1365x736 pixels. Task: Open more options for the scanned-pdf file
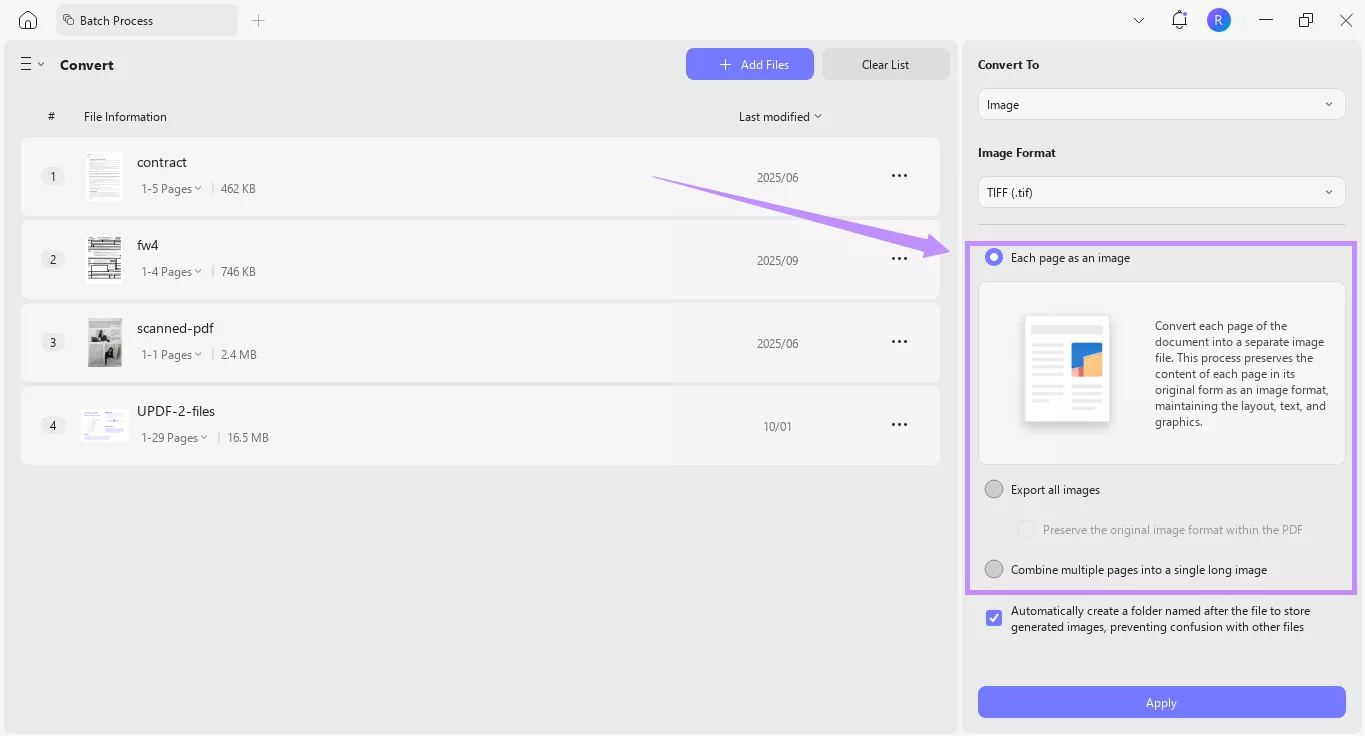pos(898,341)
